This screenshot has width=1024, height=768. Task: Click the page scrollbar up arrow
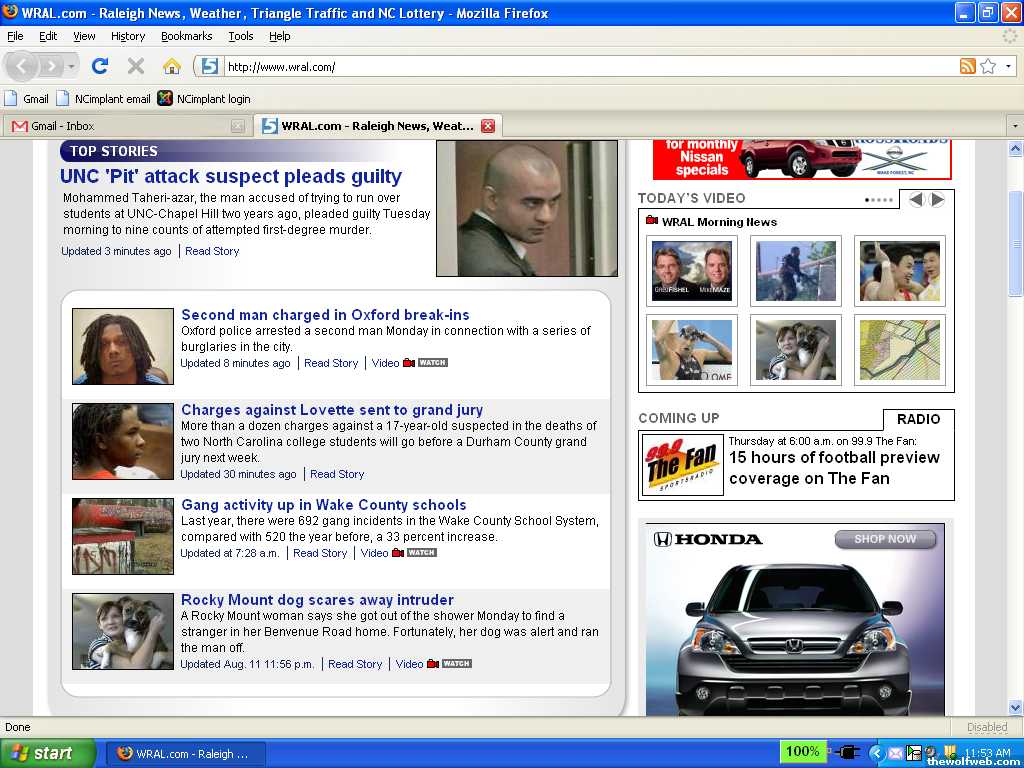click(x=1016, y=149)
